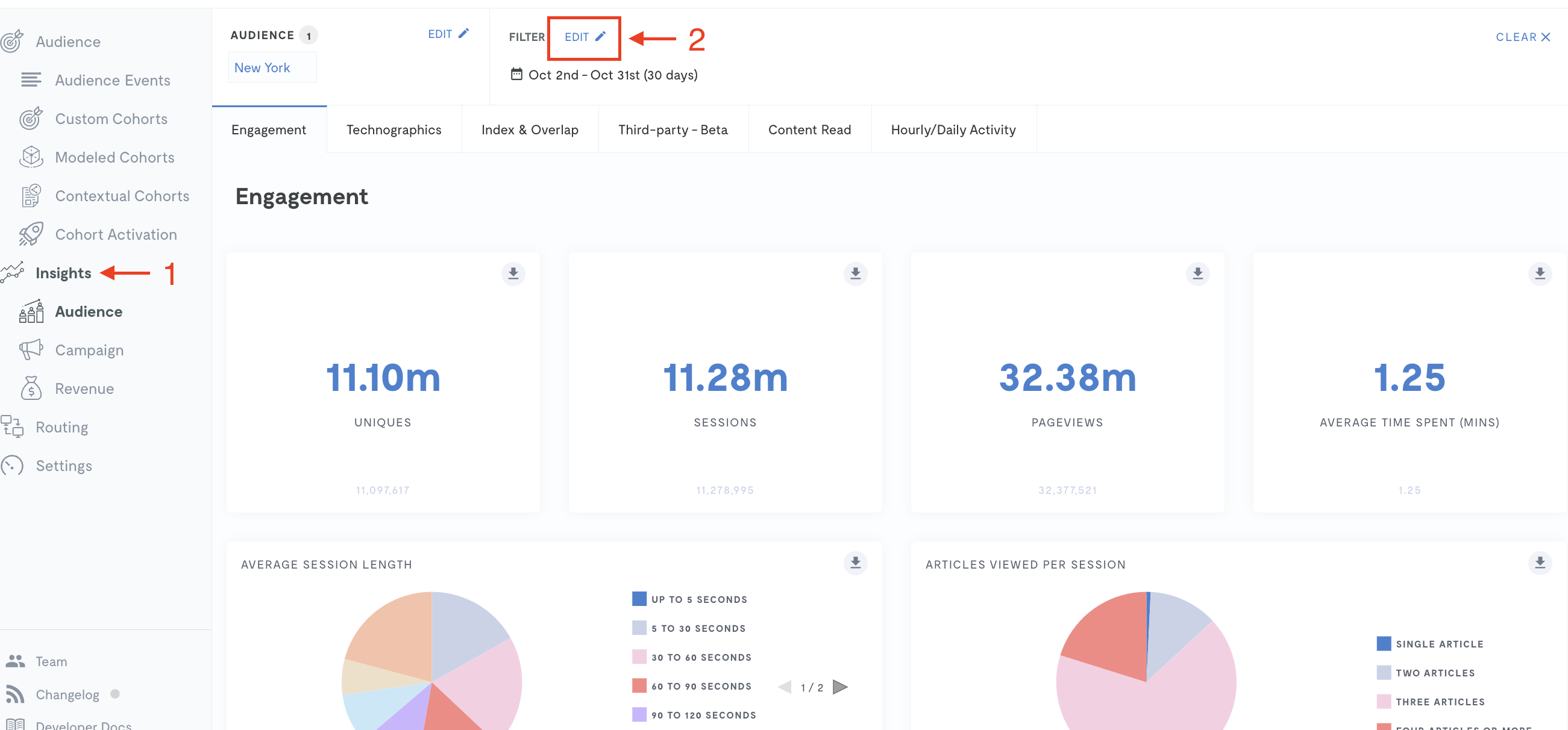Click the Insights section label

point(63,273)
